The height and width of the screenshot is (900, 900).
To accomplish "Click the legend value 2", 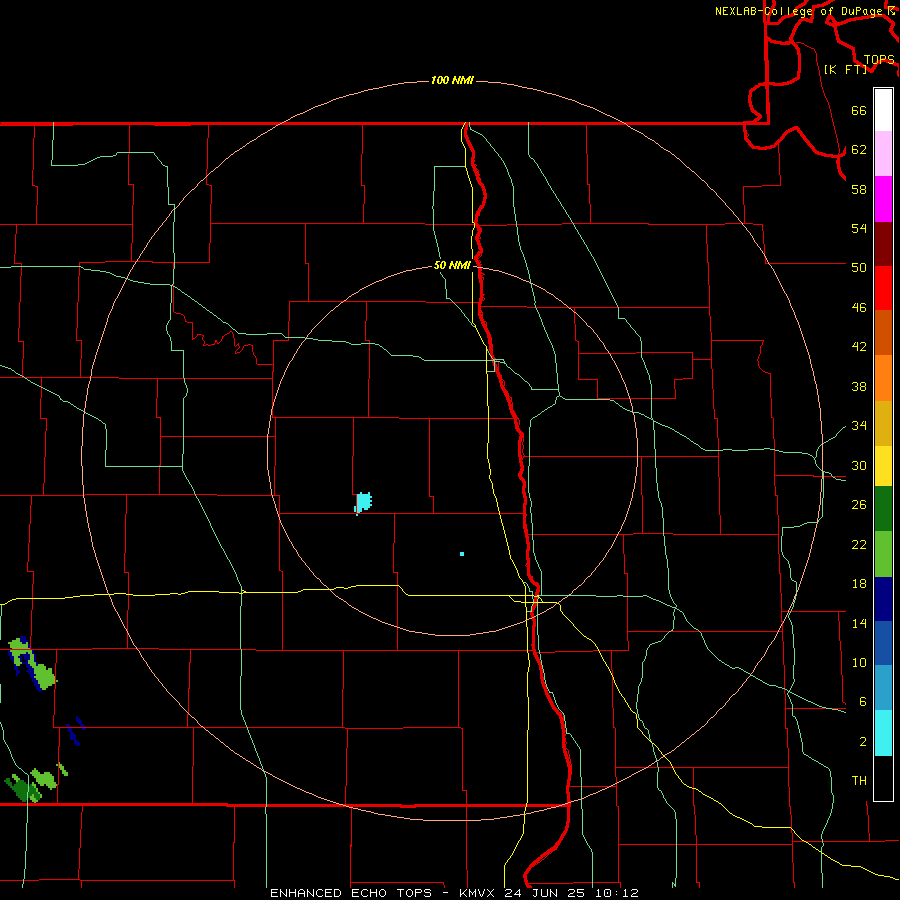I will (x=862, y=742).
